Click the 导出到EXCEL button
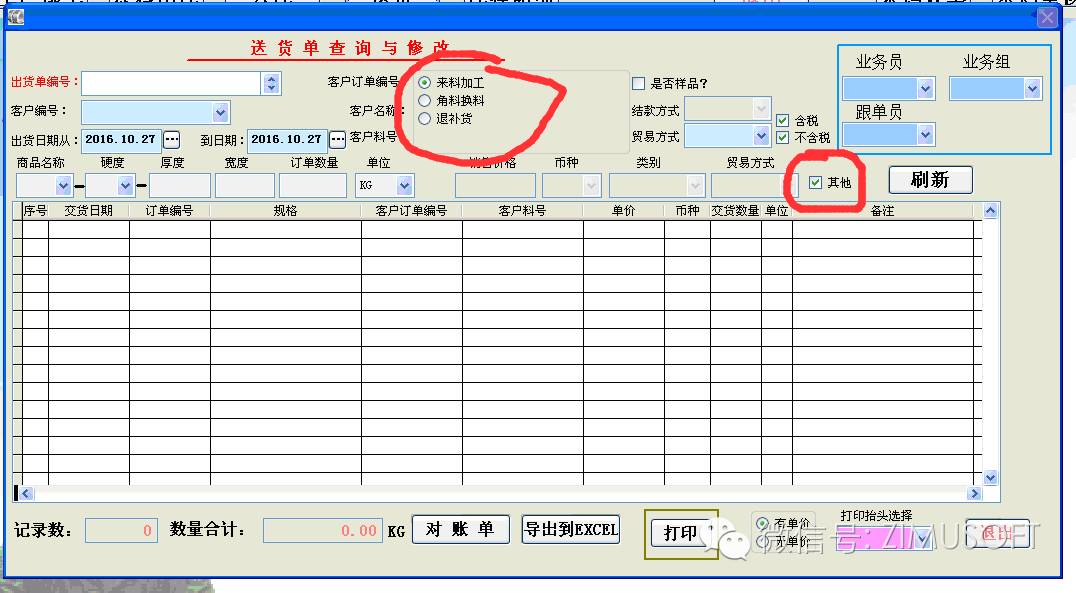 coord(571,530)
